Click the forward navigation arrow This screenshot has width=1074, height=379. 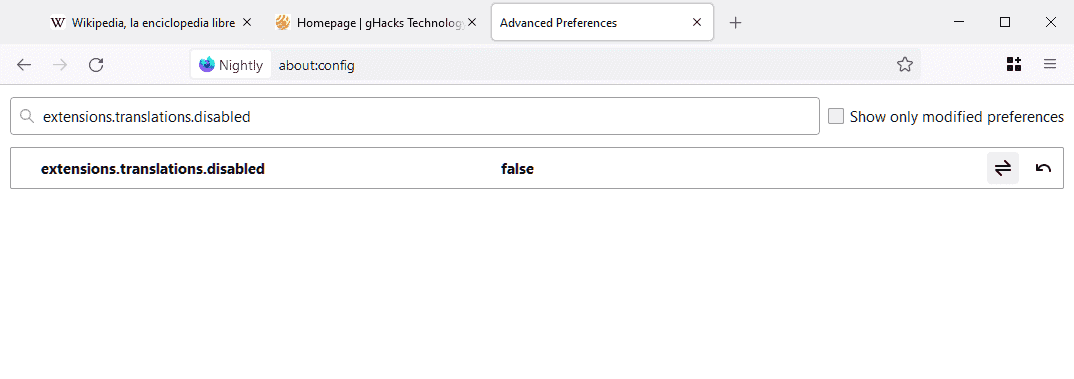click(60, 64)
